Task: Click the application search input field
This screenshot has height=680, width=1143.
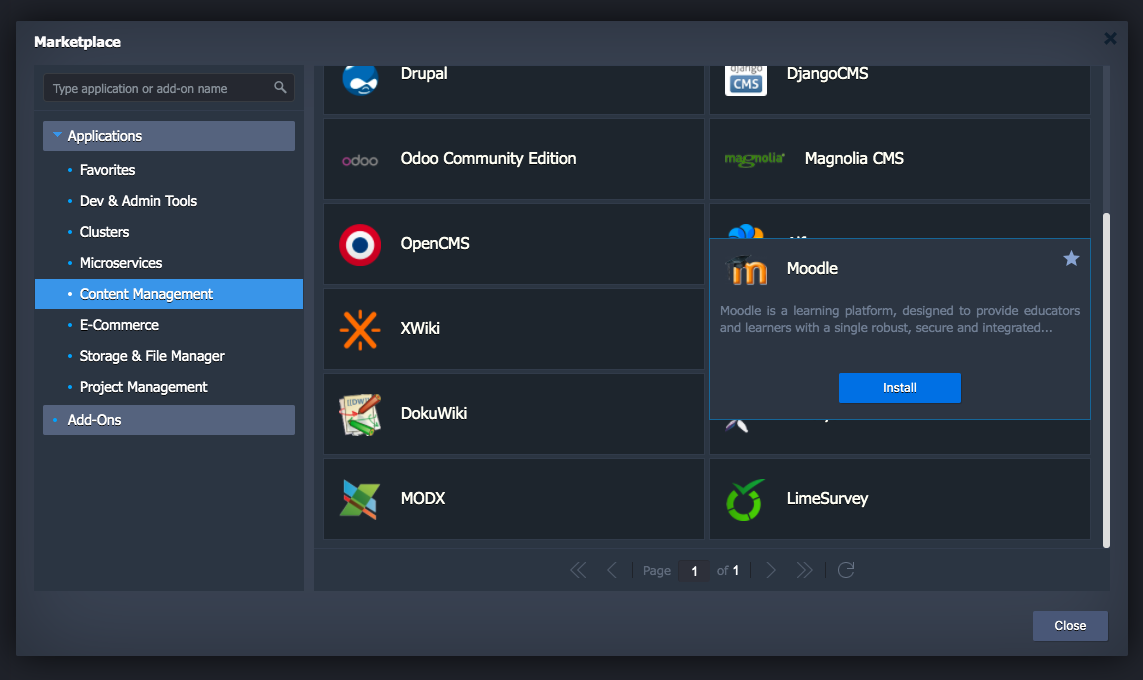Action: pyautogui.click(x=160, y=89)
